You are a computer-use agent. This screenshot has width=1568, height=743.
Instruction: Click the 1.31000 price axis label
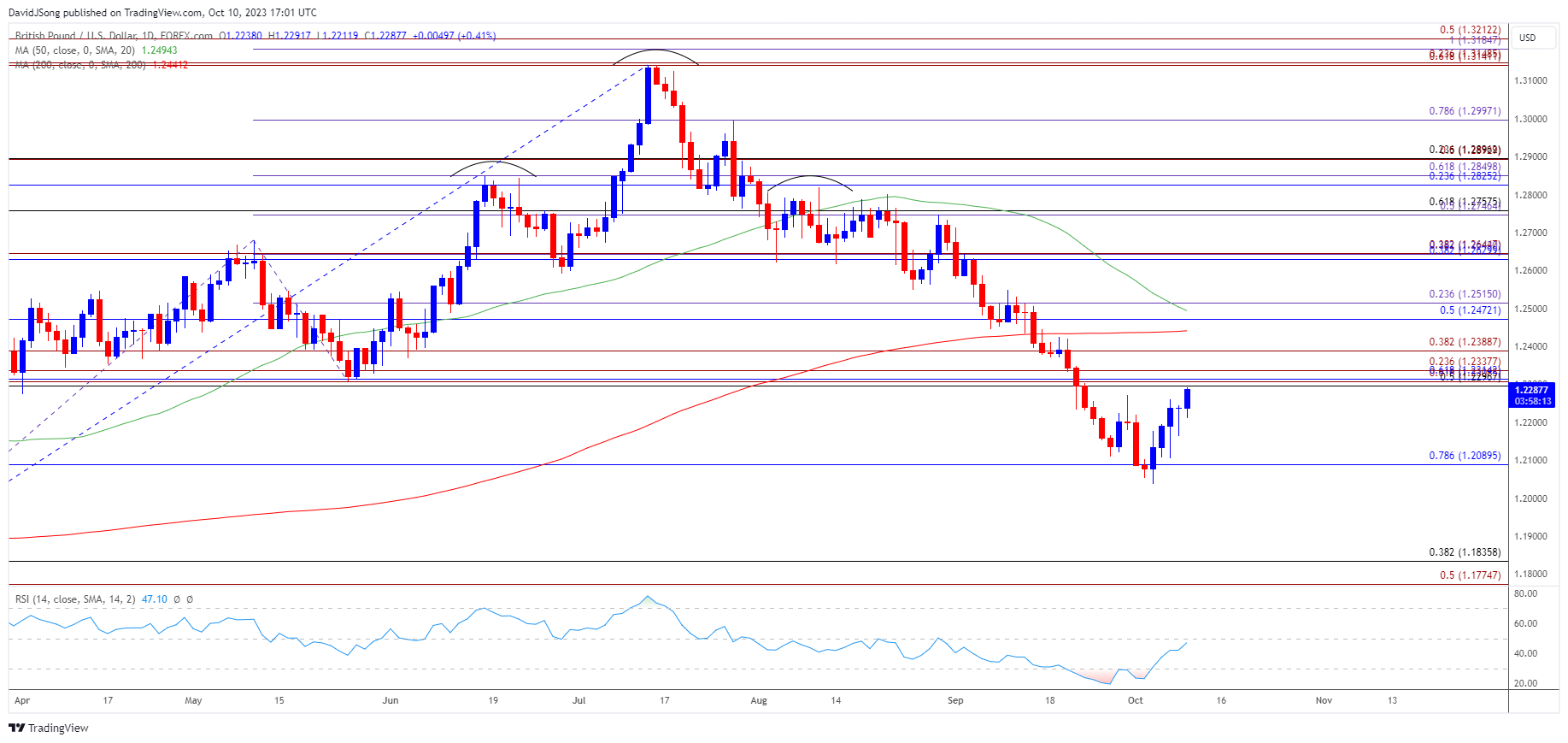point(1530,81)
